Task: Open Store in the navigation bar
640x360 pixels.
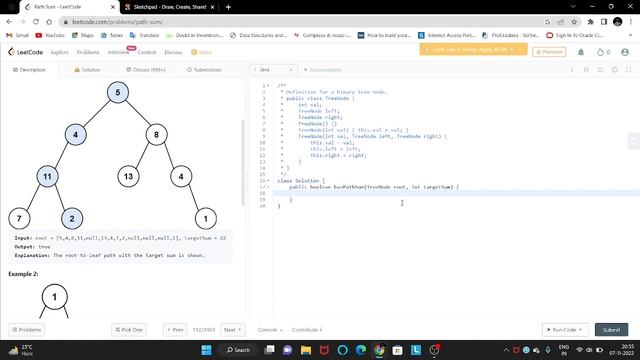Action: pos(202,52)
